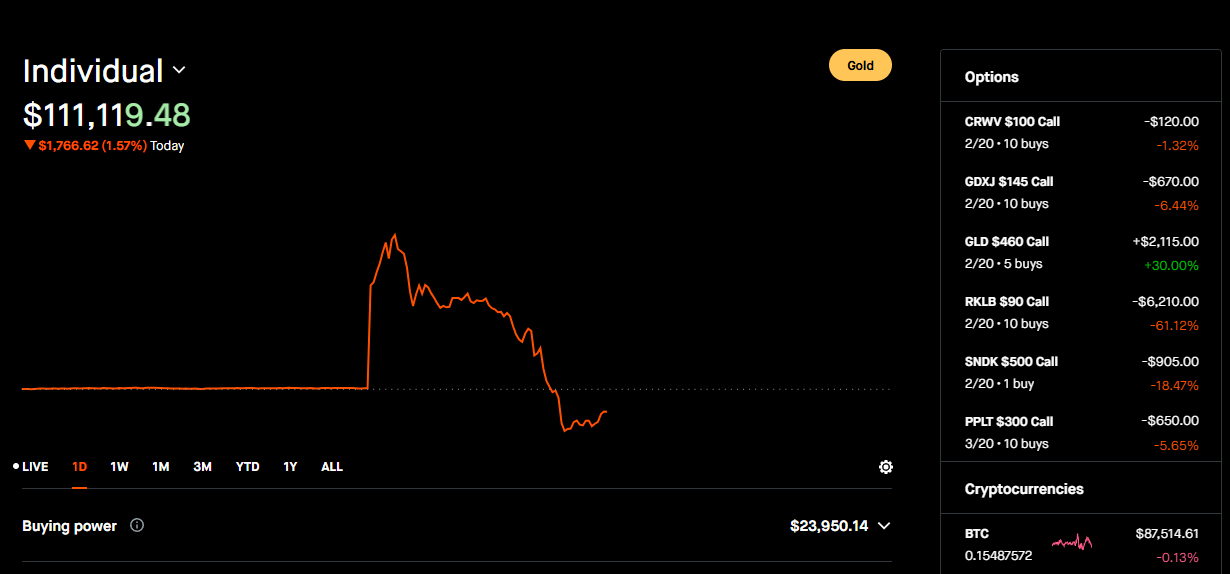Click BTC change -0.13%

pyautogui.click(x=1178, y=557)
